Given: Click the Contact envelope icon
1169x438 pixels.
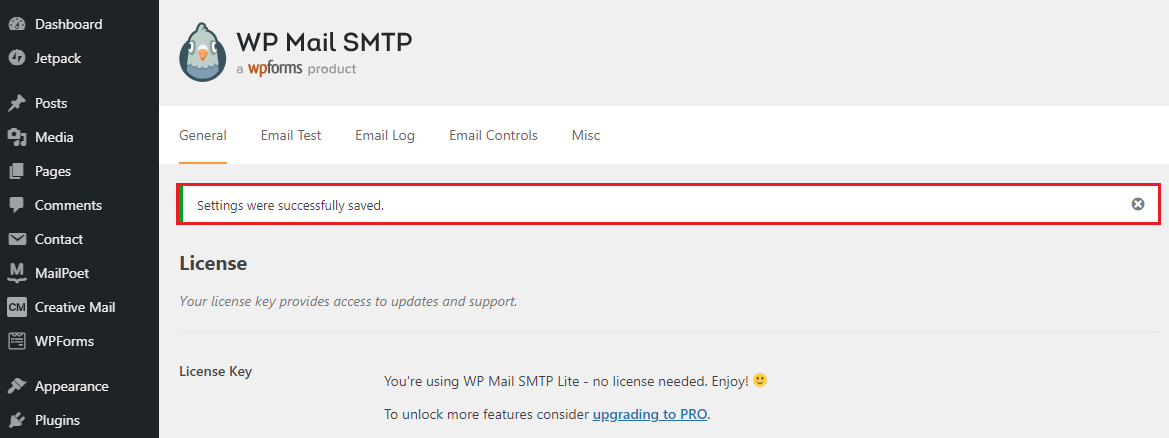Looking at the screenshot, I should (17, 239).
